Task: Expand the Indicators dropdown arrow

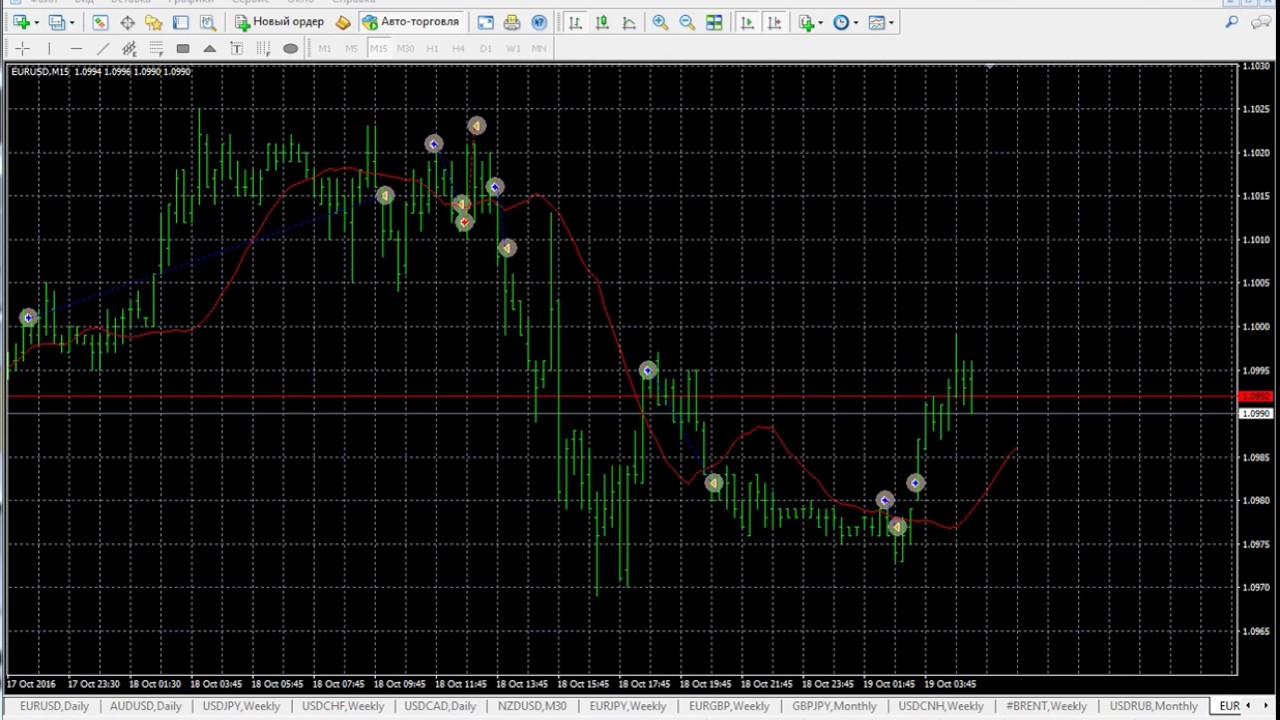Action: click(821, 22)
